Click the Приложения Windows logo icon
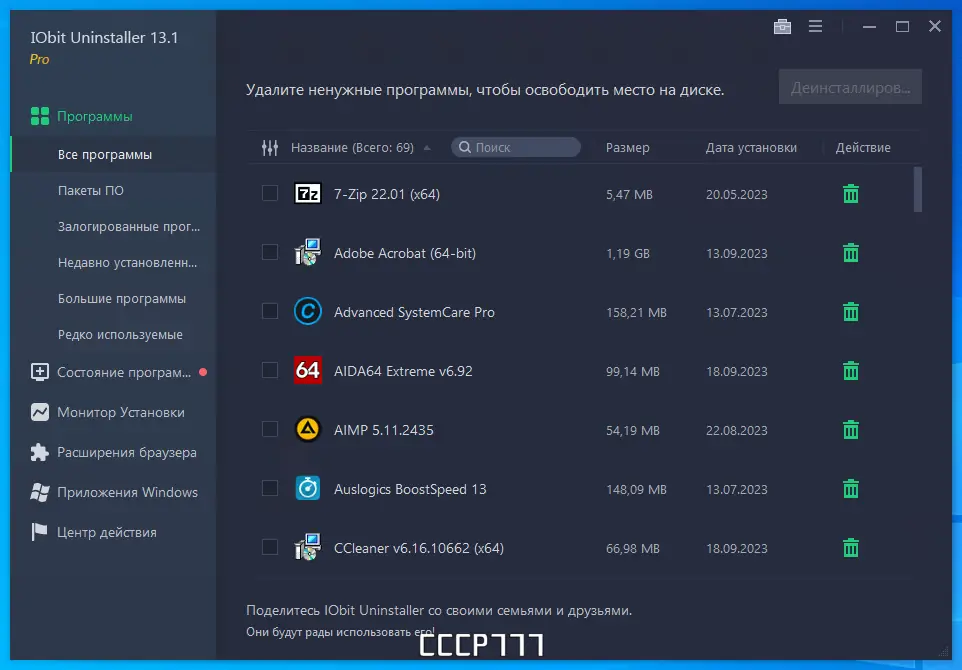The height and width of the screenshot is (670, 962). 40,492
